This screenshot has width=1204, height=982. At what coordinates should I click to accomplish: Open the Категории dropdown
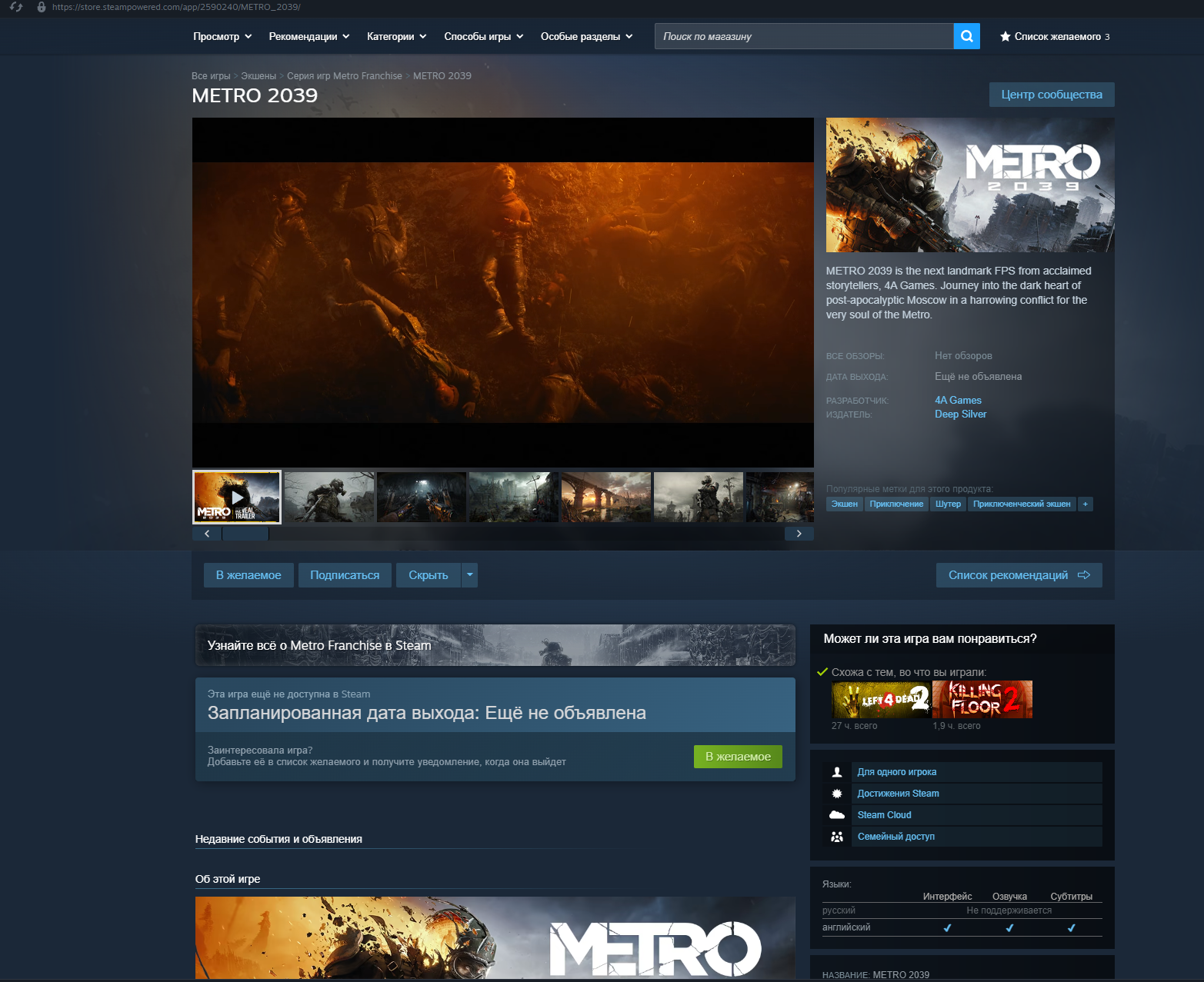397,36
